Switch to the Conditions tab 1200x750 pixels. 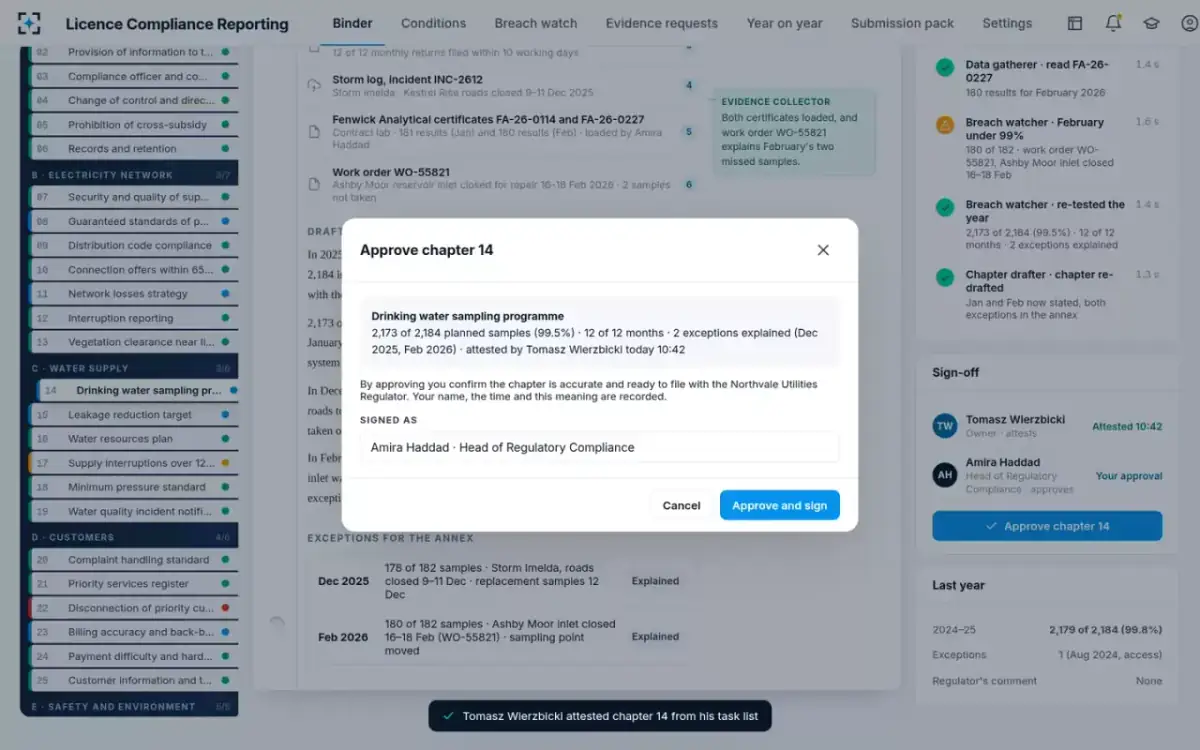(433, 23)
